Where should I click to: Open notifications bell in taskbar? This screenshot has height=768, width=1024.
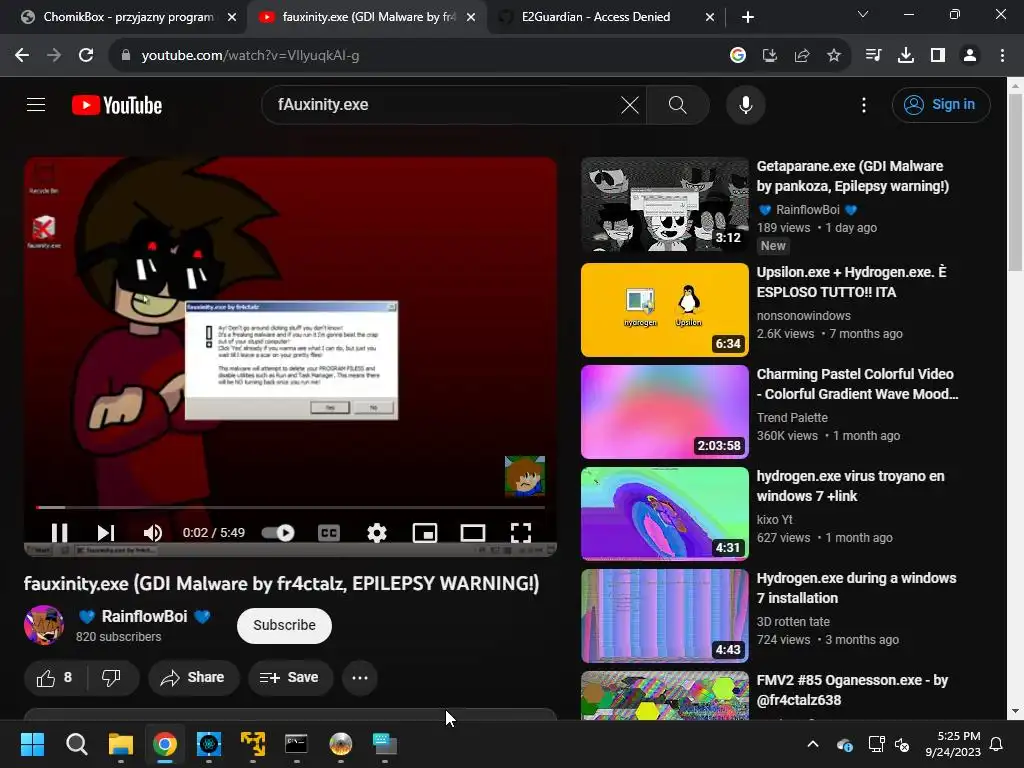point(997,744)
